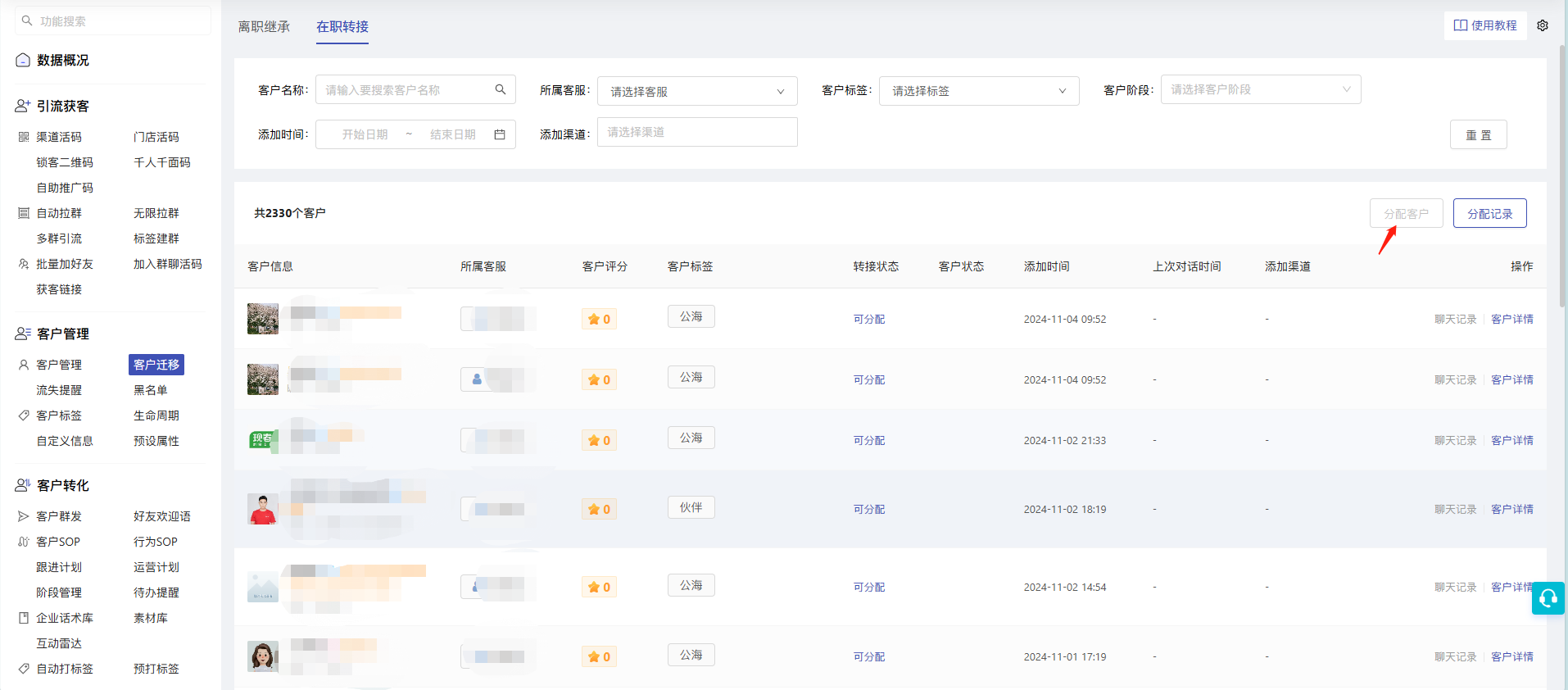Click the 结束日期 date field
Viewport: 1568px width, 690px height.
coord(452,134)
